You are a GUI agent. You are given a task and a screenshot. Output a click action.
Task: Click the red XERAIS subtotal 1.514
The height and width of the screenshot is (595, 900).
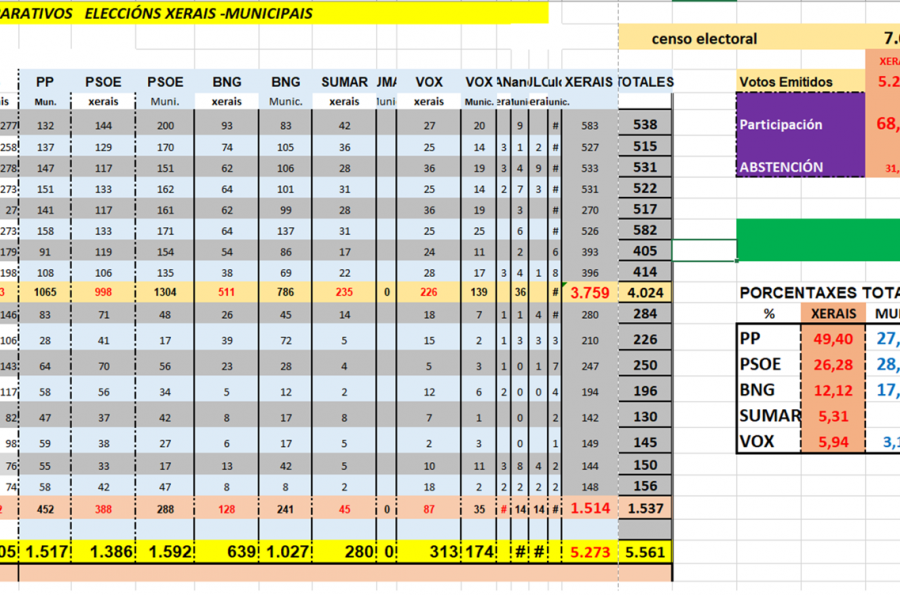click(x=590, y=508)
